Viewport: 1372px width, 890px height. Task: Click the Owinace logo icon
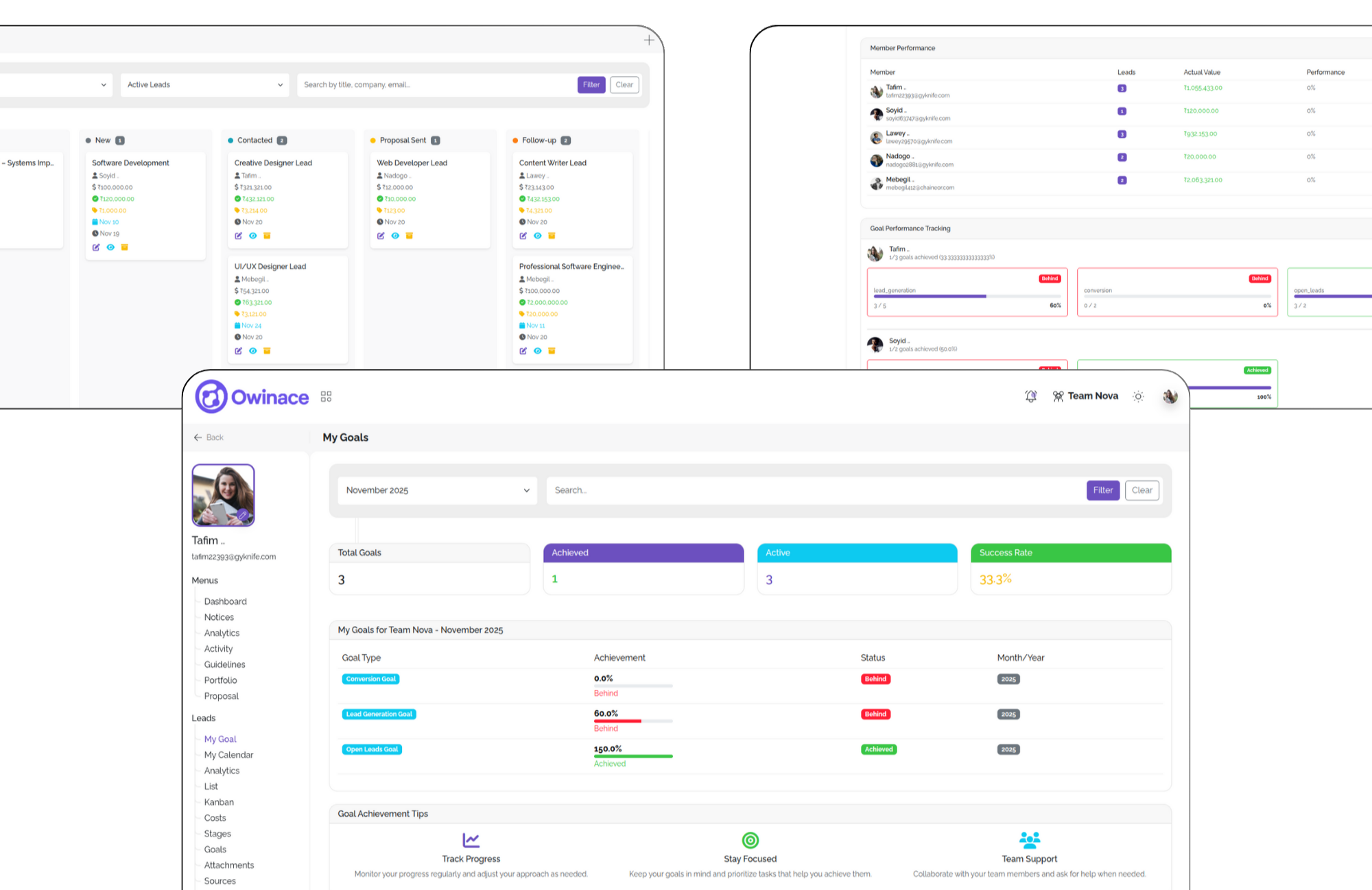pyautogui.click(x=211, y=396)
